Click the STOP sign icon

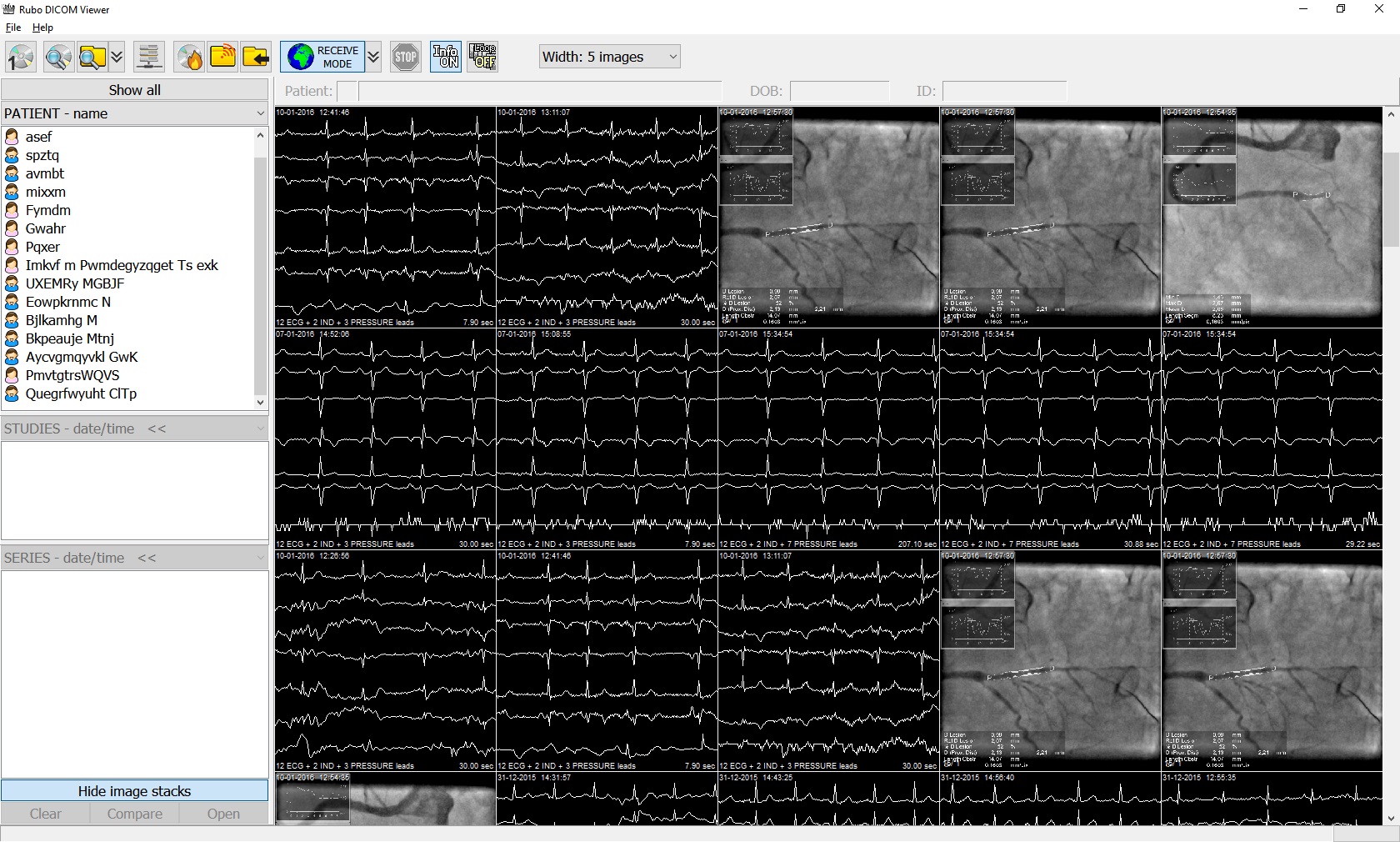point(406,58)
